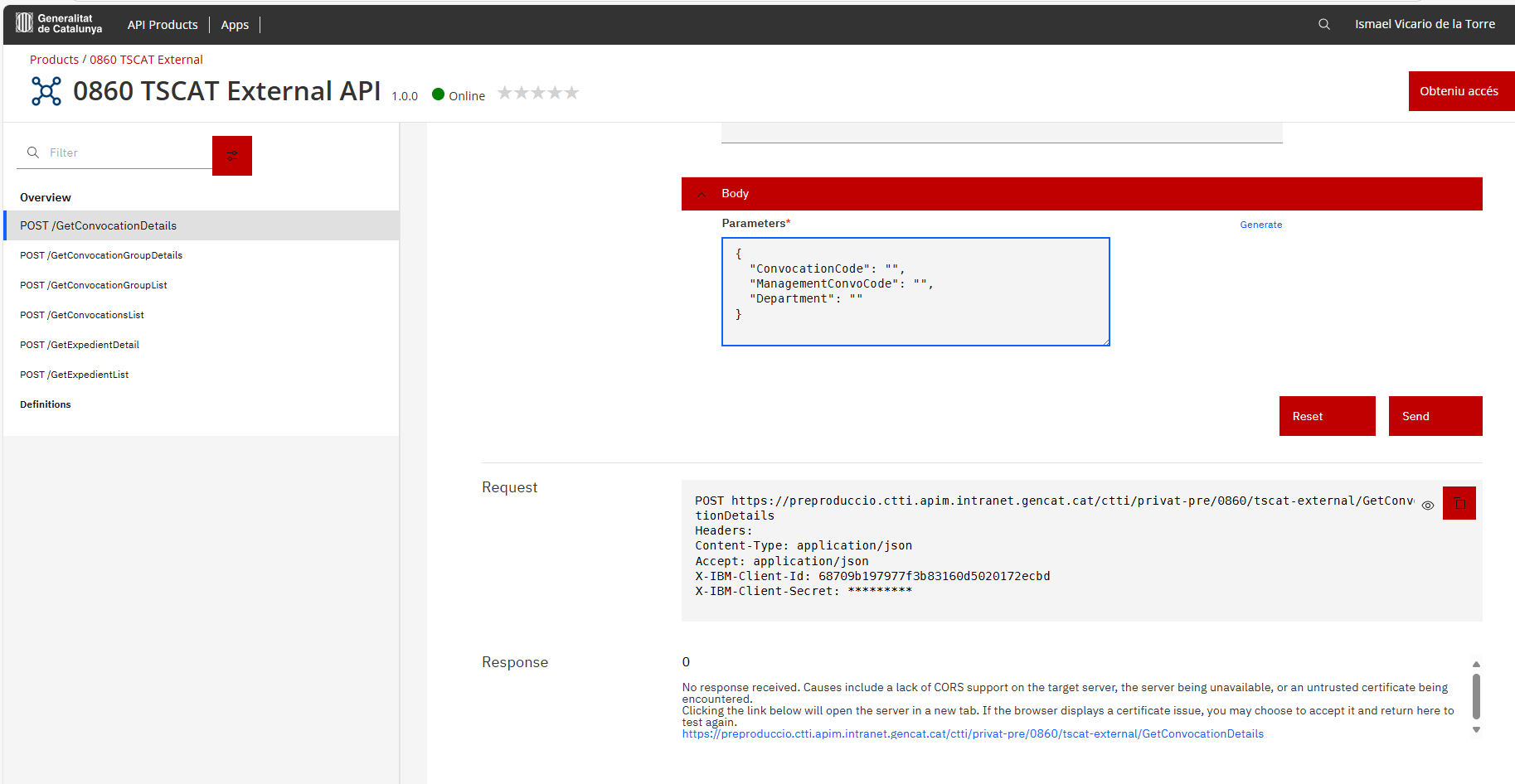Toggle the eye icon to reveal secret

point(1428,506)
